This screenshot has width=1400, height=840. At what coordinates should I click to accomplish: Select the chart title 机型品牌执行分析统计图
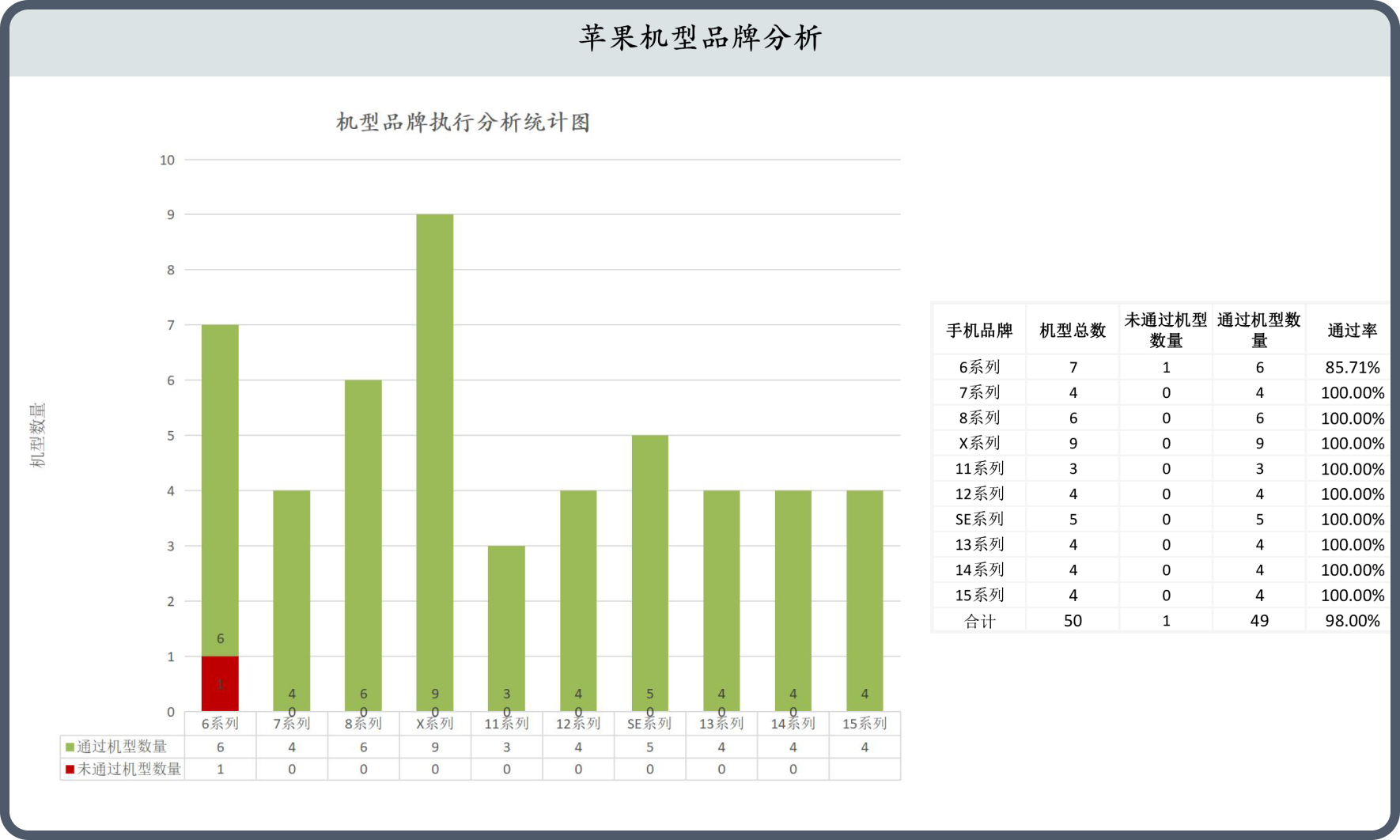[463, 123]
